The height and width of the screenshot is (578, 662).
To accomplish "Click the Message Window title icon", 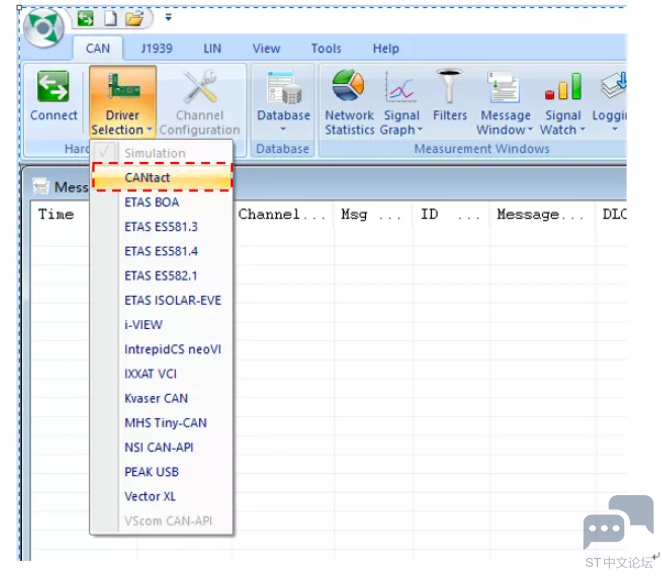I will click(41, 186).
